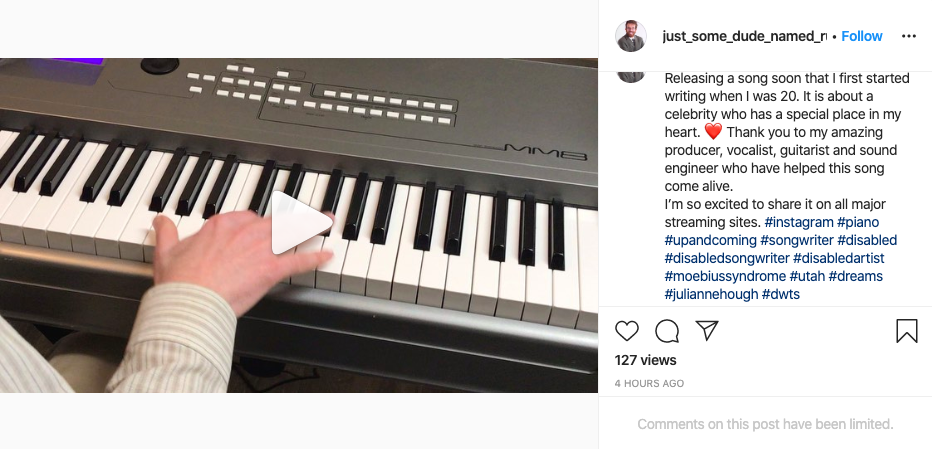
Task: Open the three-dot more options menu
Action: pyautogui.click(x=909, y=36)
